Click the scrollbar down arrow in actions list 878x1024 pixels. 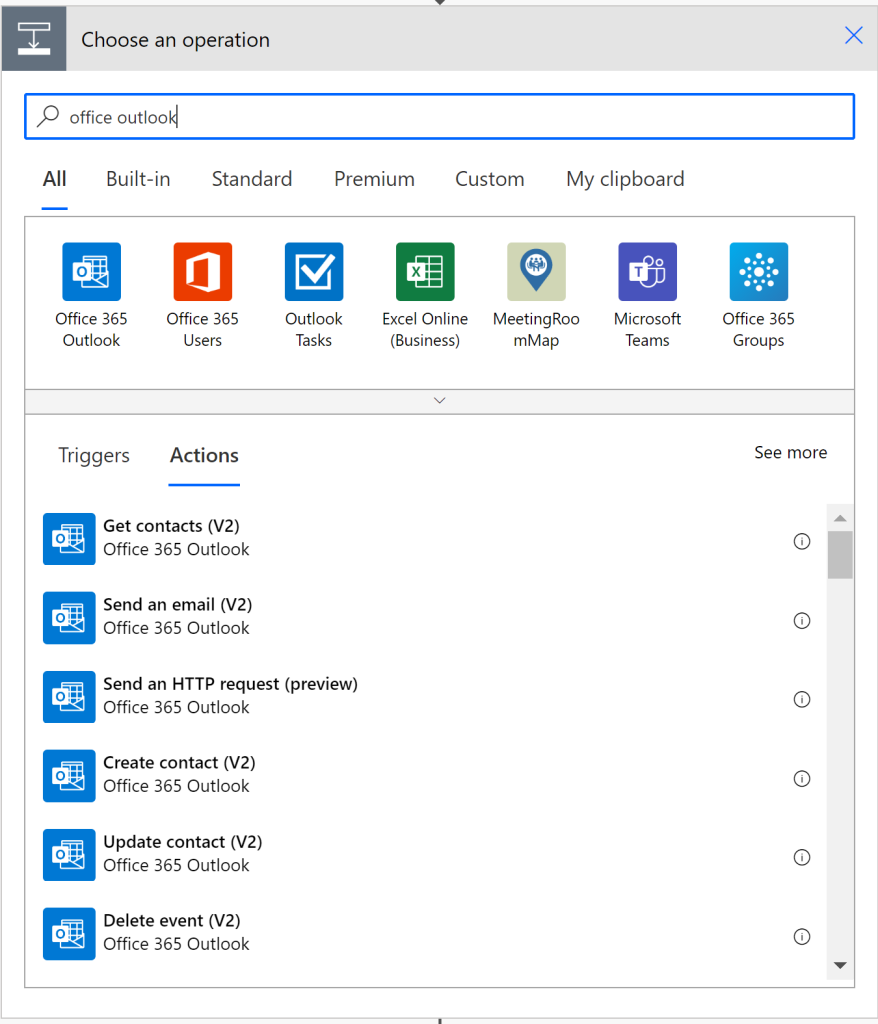(840, 965)
